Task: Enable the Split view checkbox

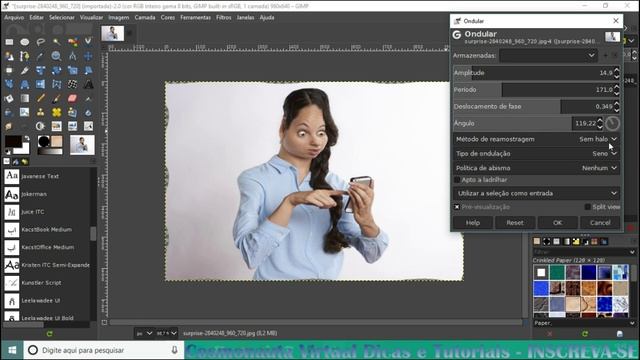Action: pyautogui.click(x=588, y=207)
